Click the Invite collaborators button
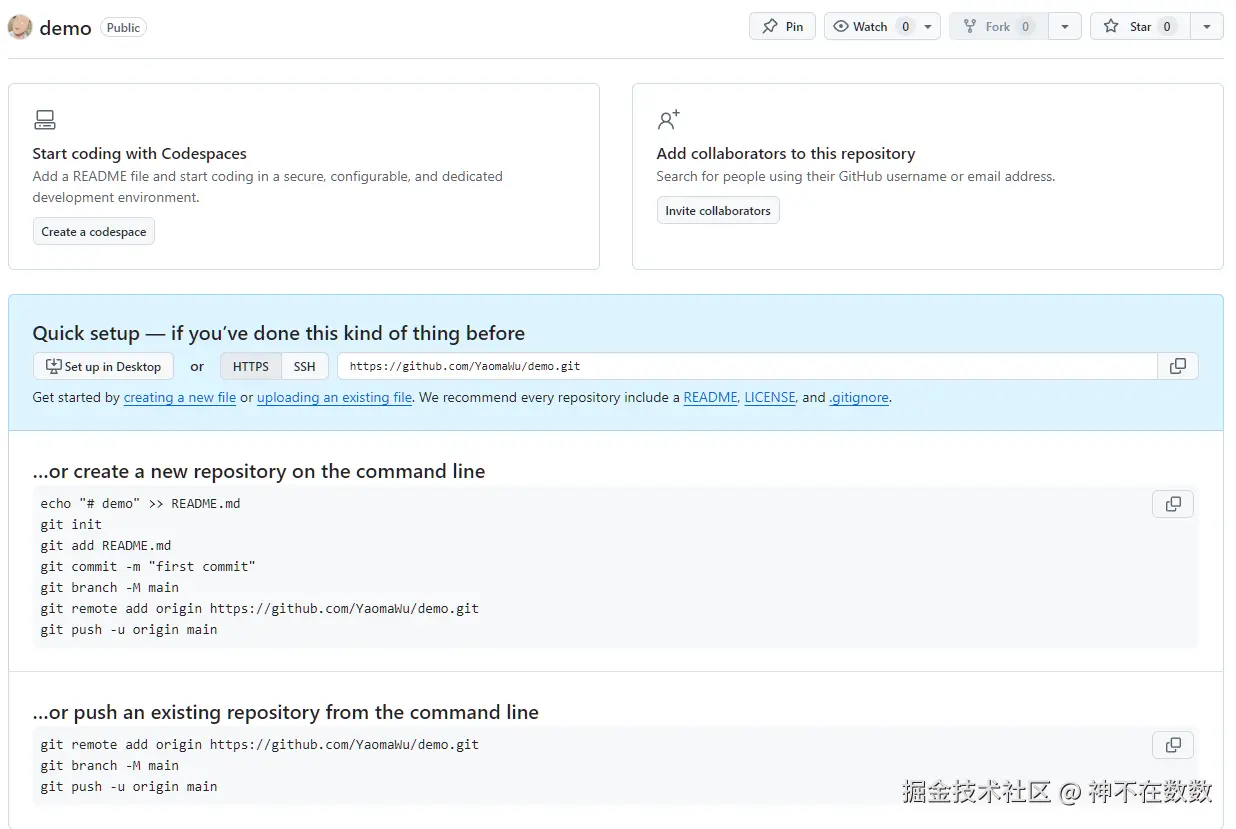1236x829 pixels. 718,211
